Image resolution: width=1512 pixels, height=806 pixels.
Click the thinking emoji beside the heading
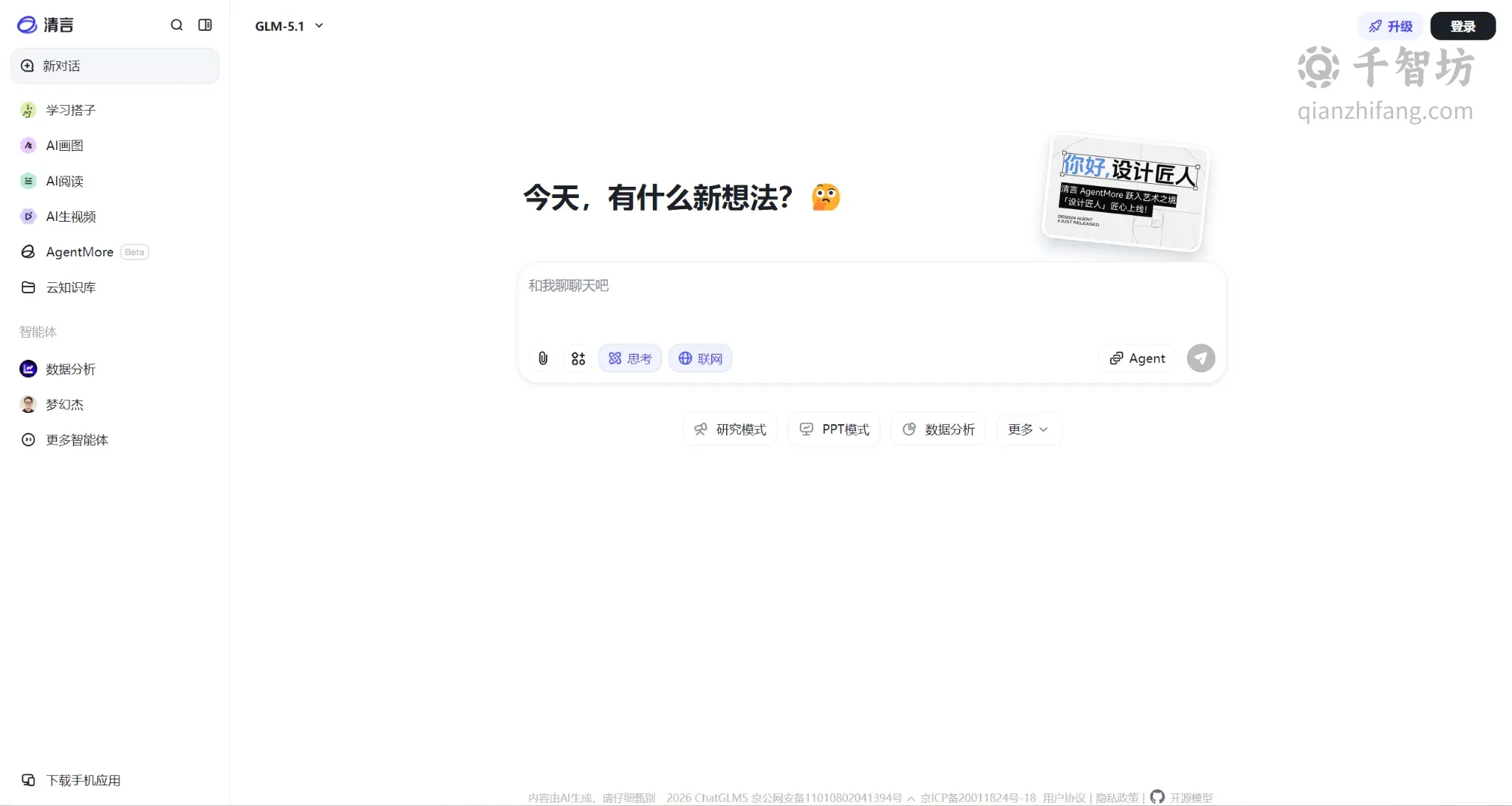[x=826, y=197]
